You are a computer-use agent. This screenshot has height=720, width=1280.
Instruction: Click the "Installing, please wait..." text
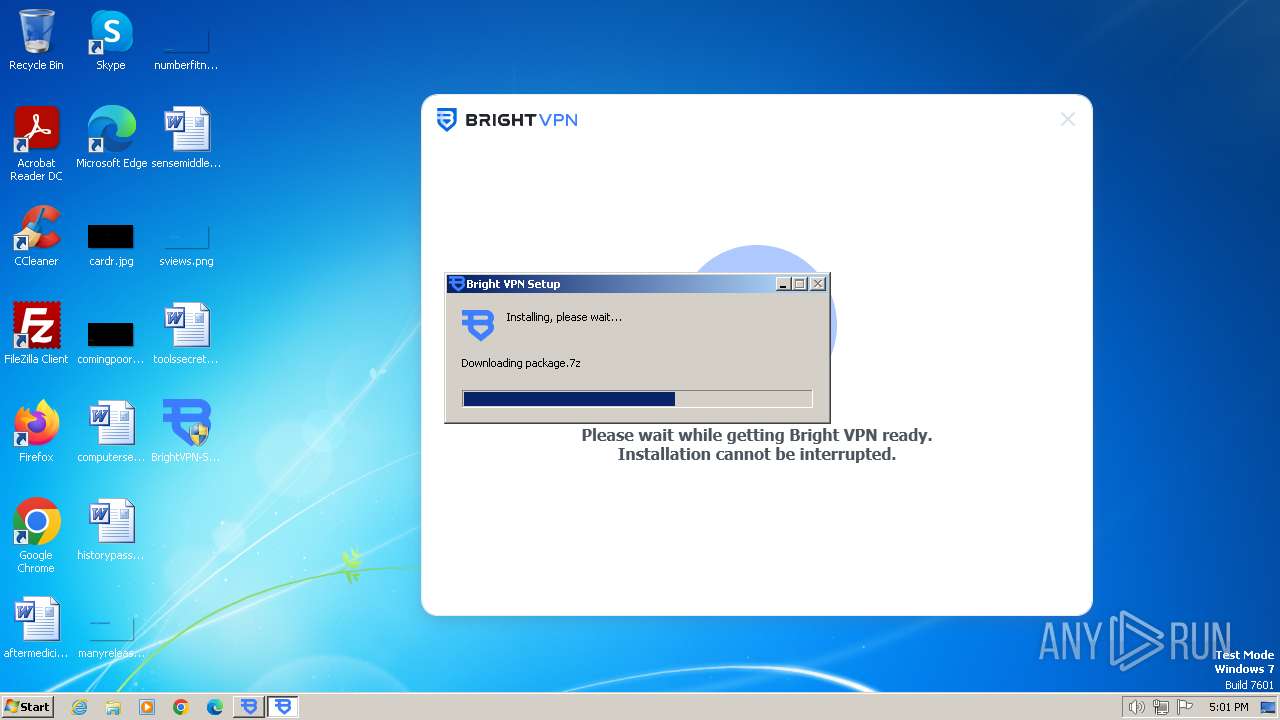pos(564,317)
